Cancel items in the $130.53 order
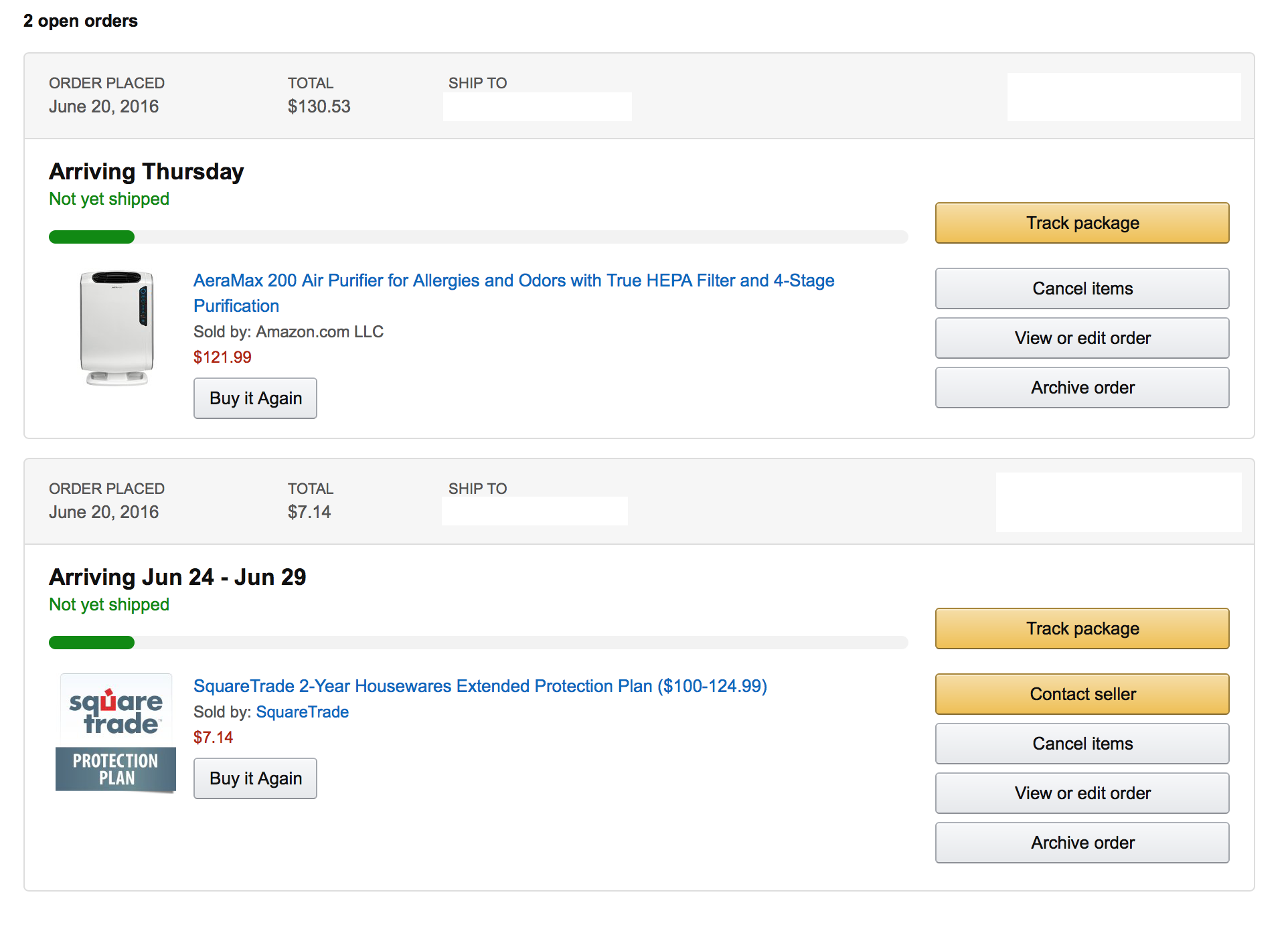The height and width of the screenshot is (925, 1288). tap(1082, 288)
